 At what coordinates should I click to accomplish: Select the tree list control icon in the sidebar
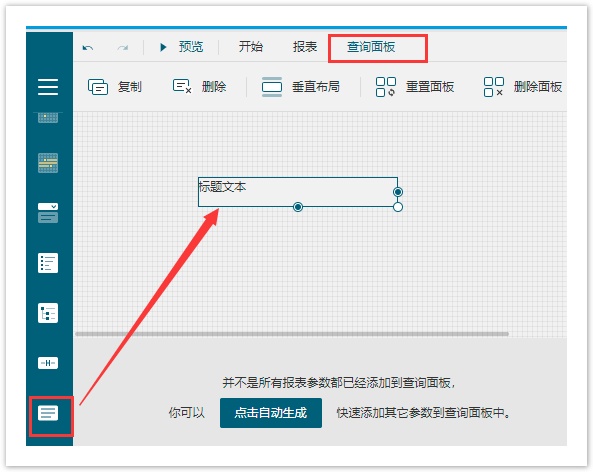48,313
